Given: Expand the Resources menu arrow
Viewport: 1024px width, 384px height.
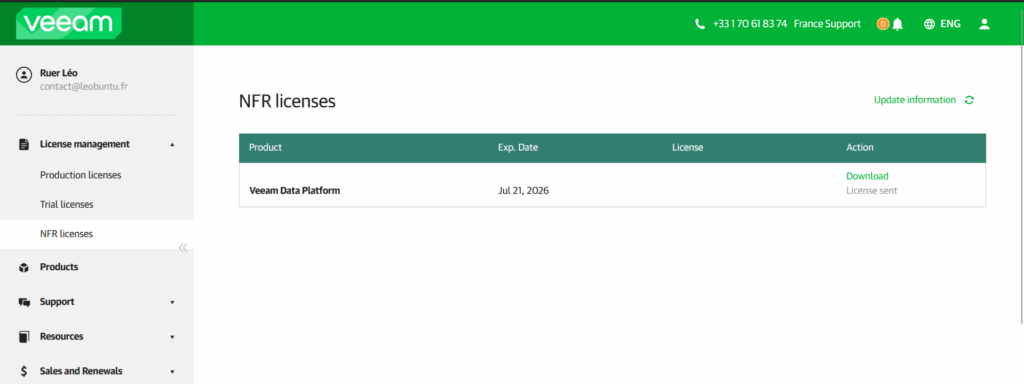Looking at the screenshot, I should 172,337.
